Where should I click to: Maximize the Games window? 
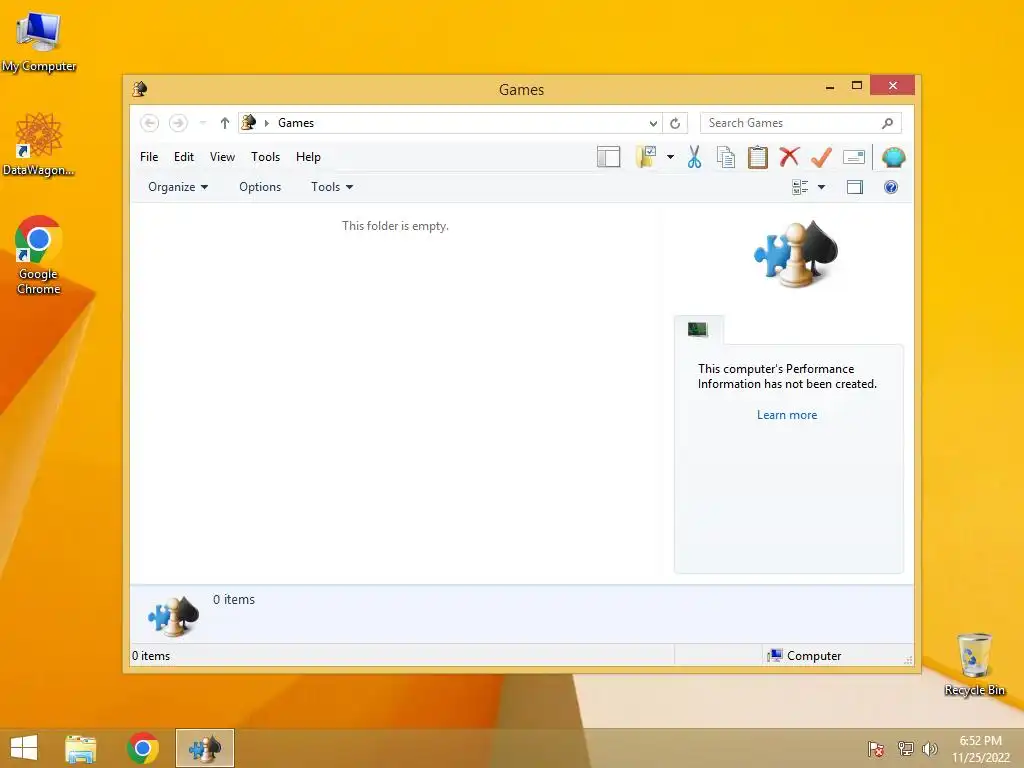(x=857, y=86)
